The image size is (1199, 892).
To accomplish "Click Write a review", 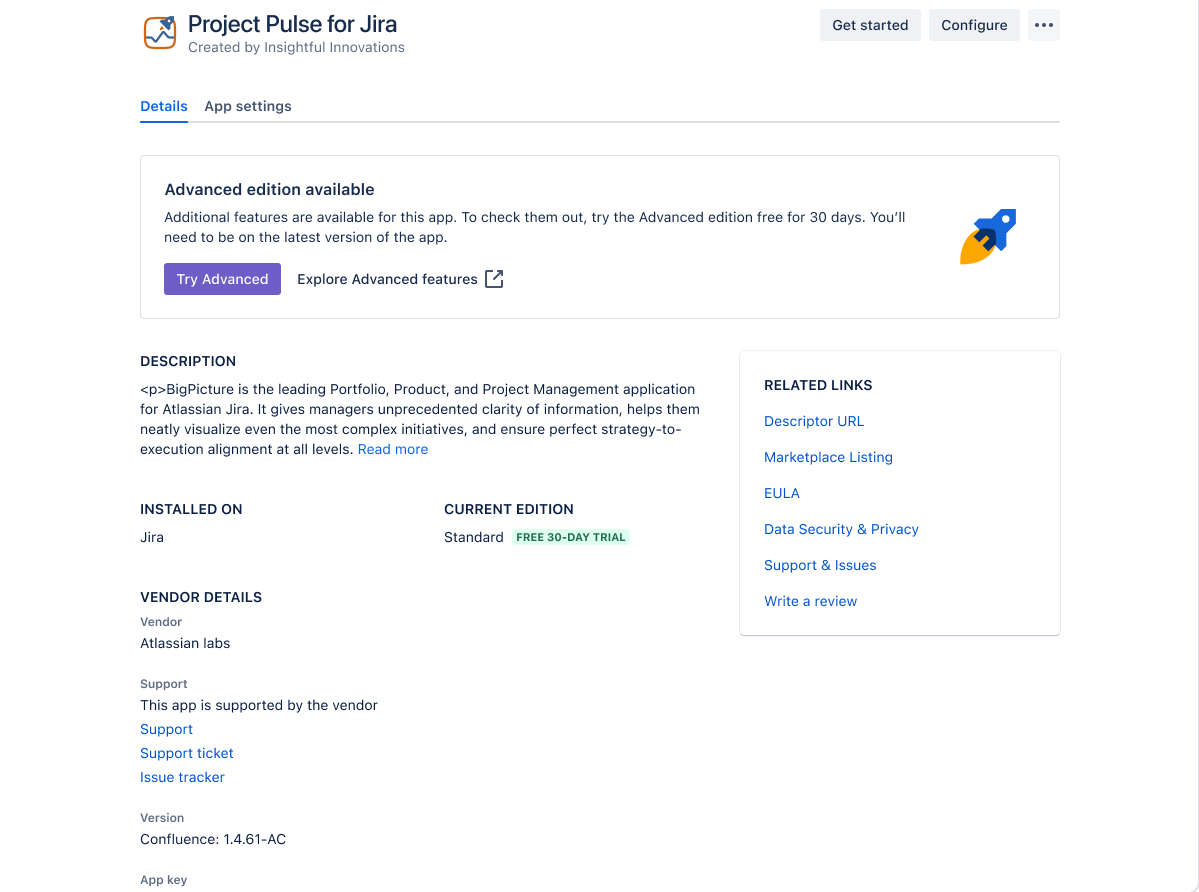I will click(810, 601).
